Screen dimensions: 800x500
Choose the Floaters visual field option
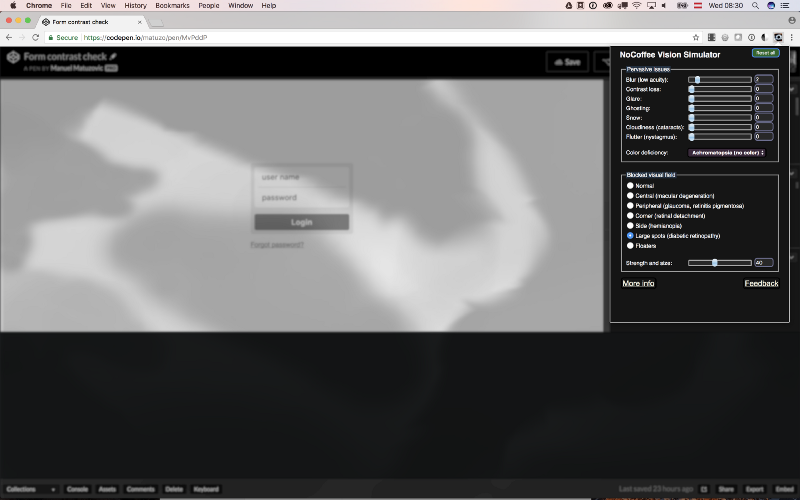(630, 245)
